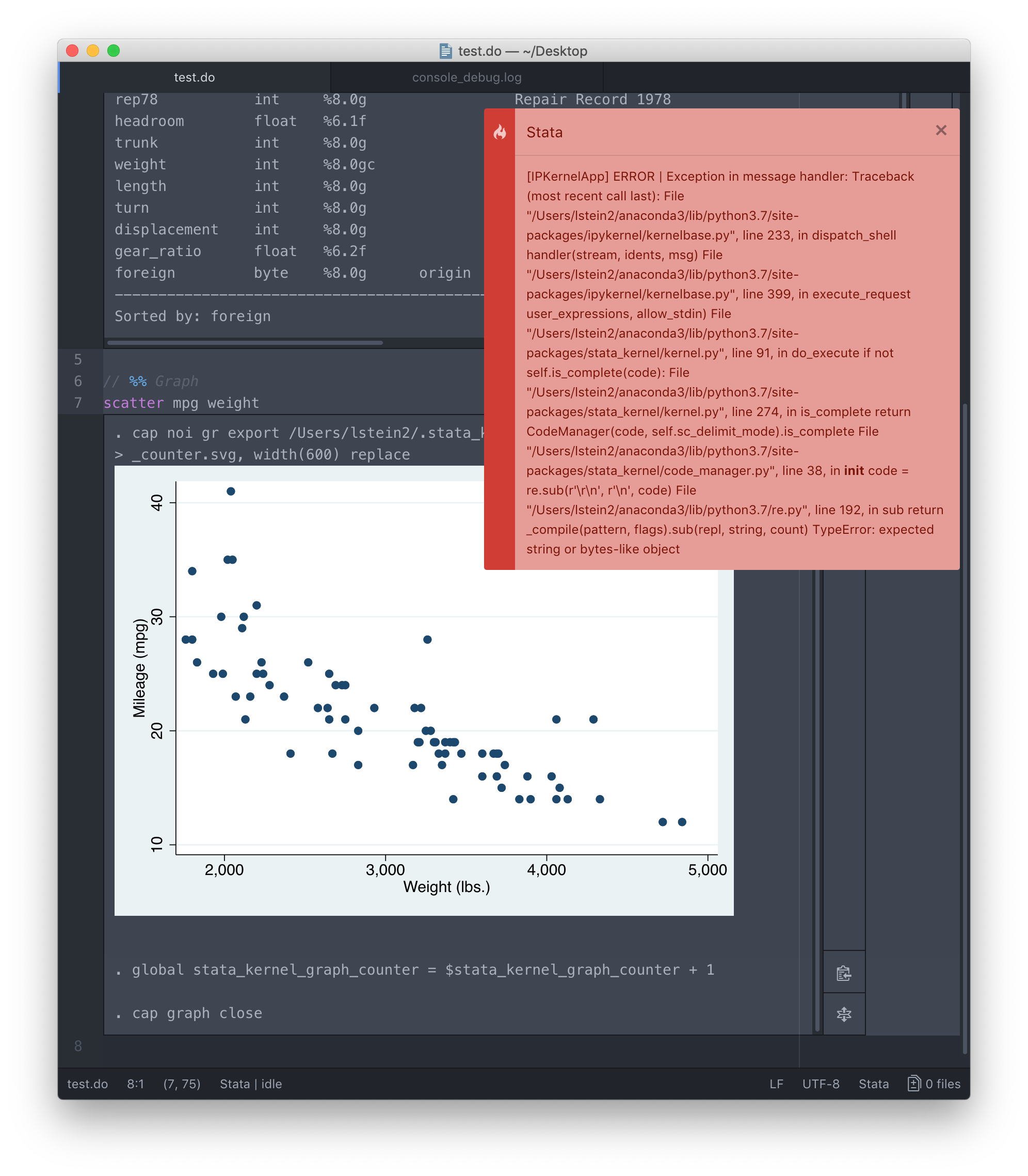Select the test.do tab

point(194,76)
